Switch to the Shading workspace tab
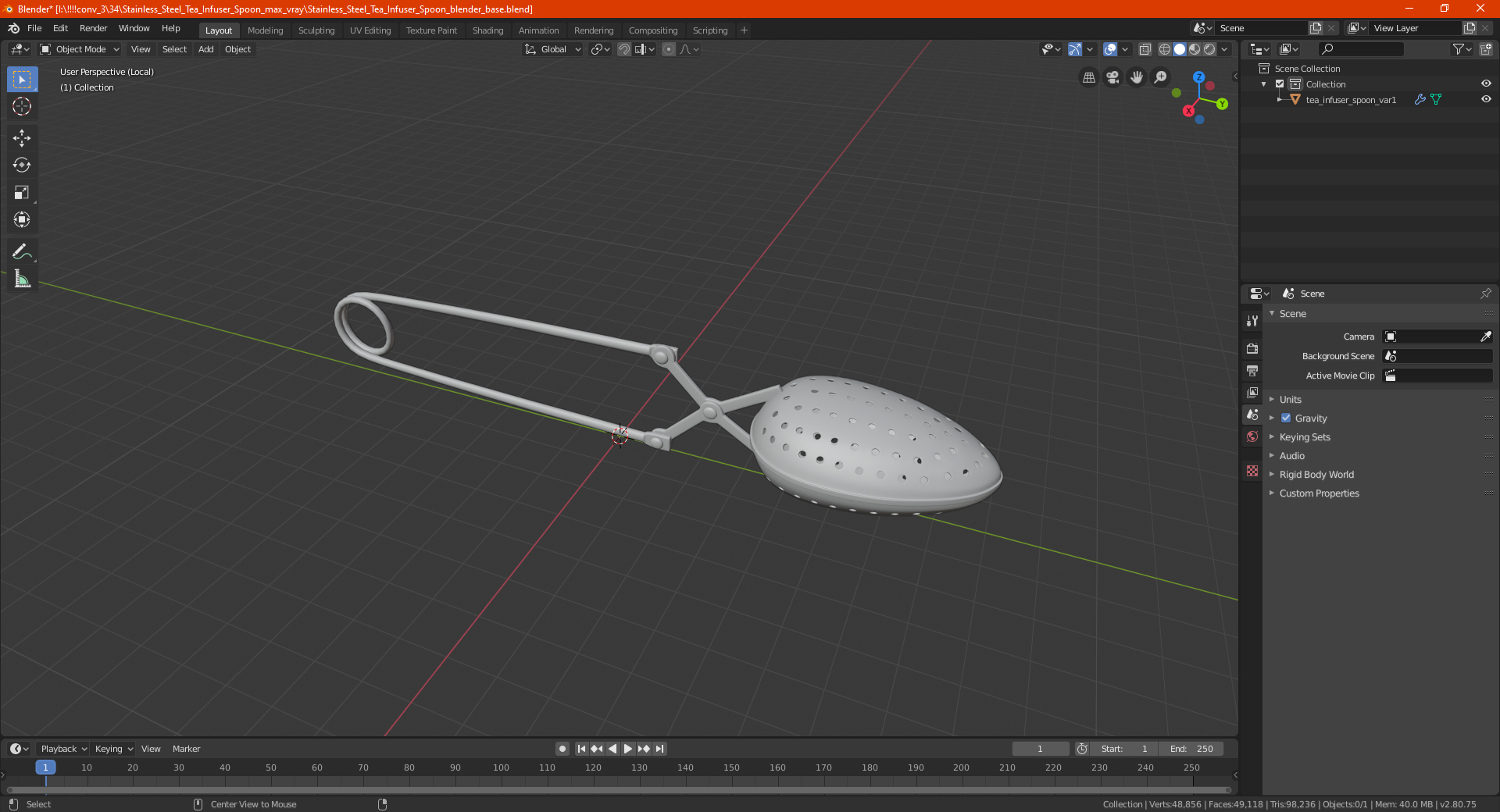Screen dimensions: 1500x812 point(487,30)
